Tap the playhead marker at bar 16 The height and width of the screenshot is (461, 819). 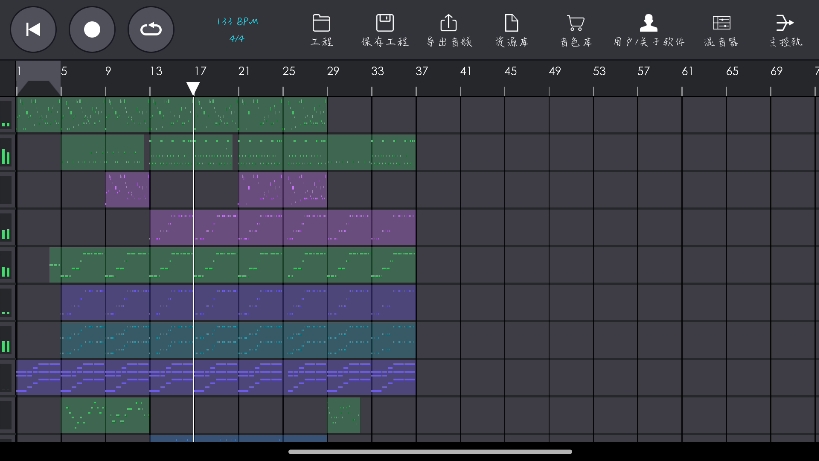click(193, 88)
